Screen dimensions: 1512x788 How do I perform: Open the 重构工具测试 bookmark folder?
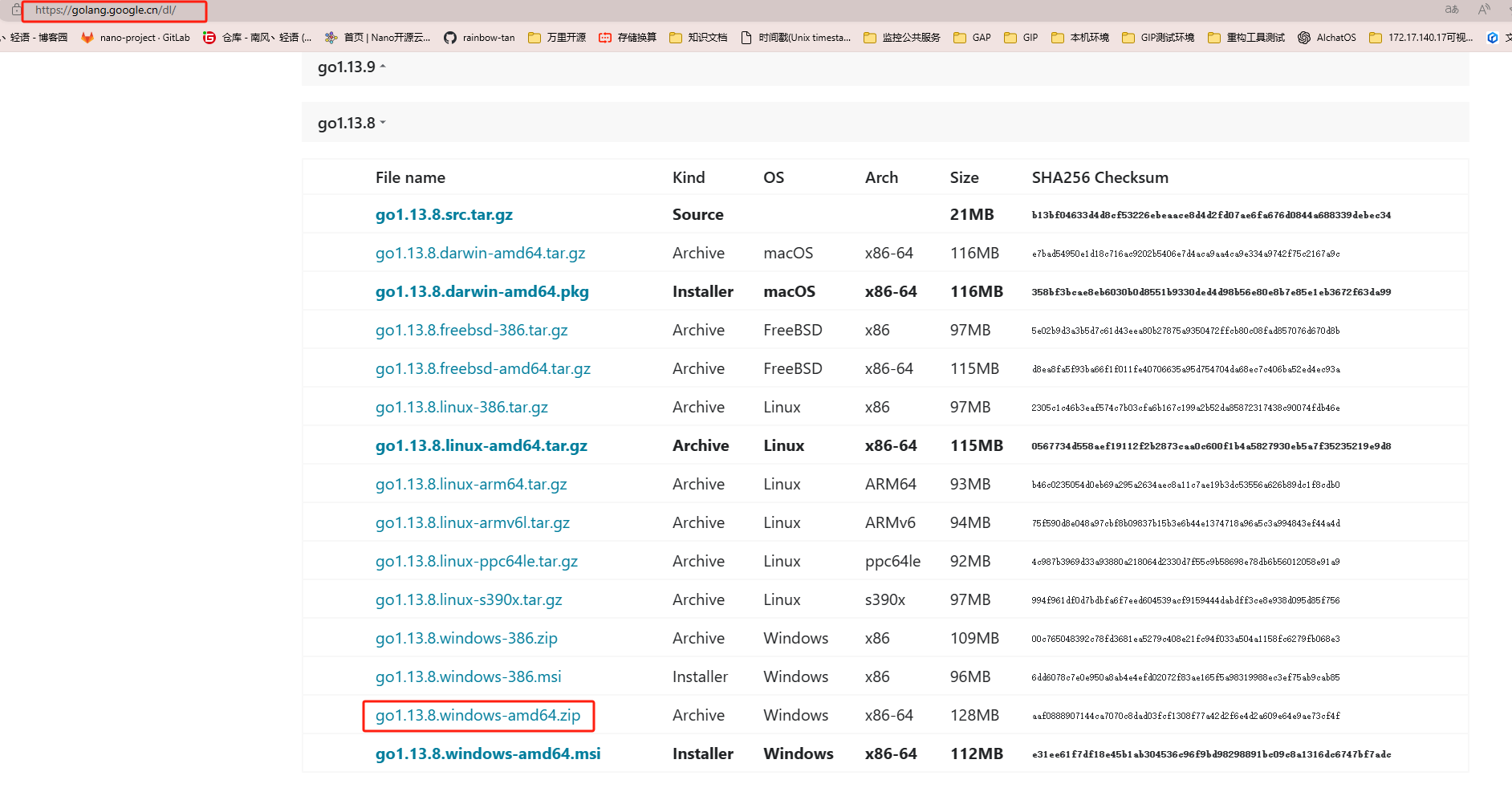point(1246,38)
